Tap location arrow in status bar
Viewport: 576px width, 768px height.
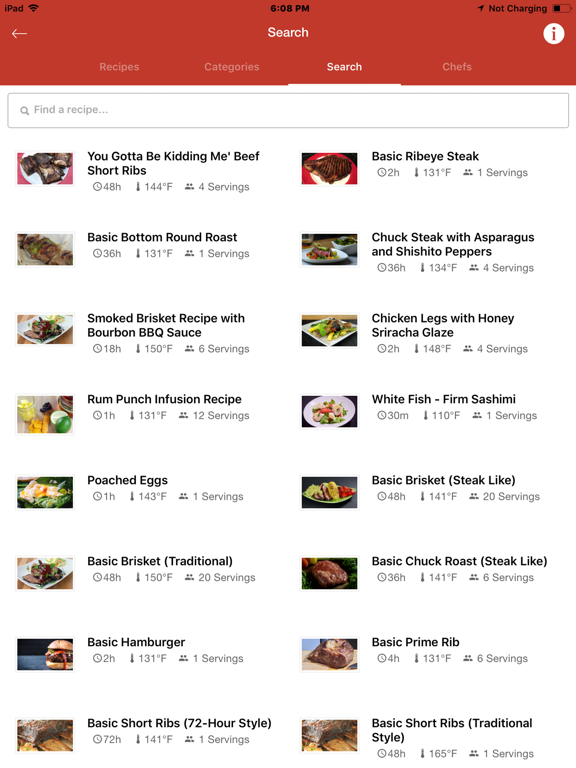point(481,8)
